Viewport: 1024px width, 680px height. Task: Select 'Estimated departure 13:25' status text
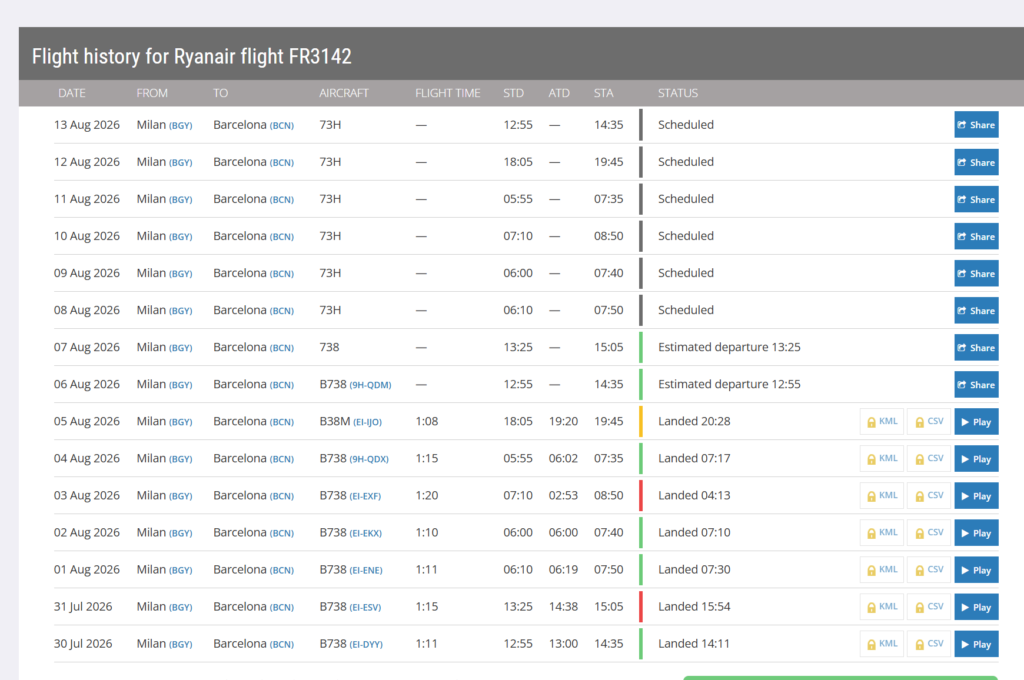tap(729, 347)
